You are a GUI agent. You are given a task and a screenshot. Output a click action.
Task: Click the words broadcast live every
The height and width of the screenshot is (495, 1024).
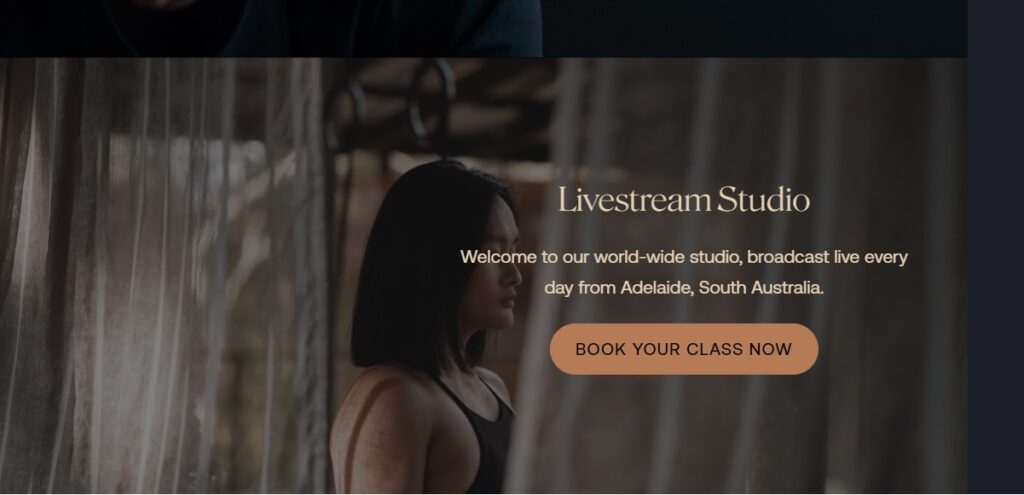pos(827,257)
